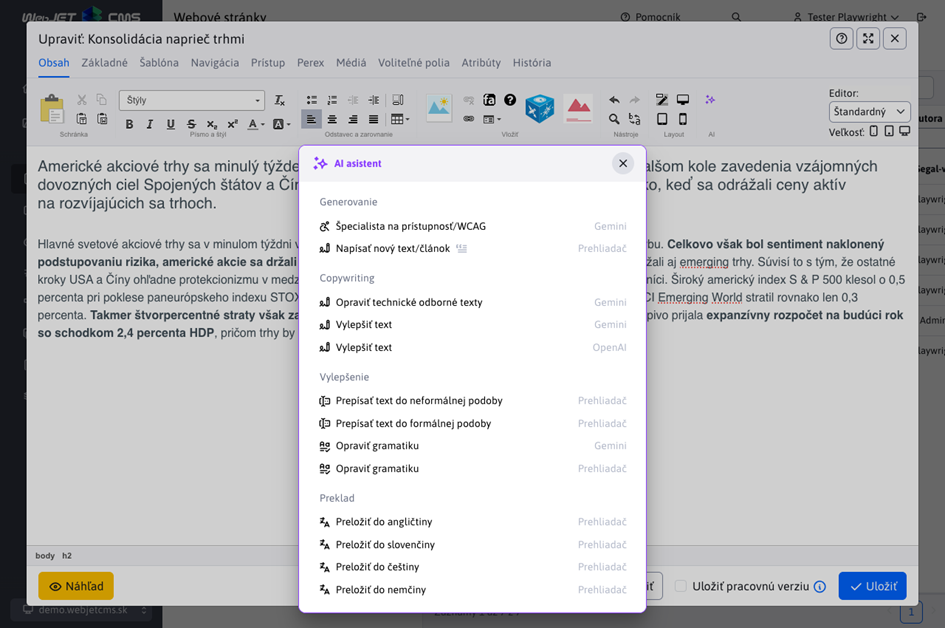Screen dimensions: 945x628
Task: Open the Editor 'Štandardný' dropdown
Action: click(869, 112)
